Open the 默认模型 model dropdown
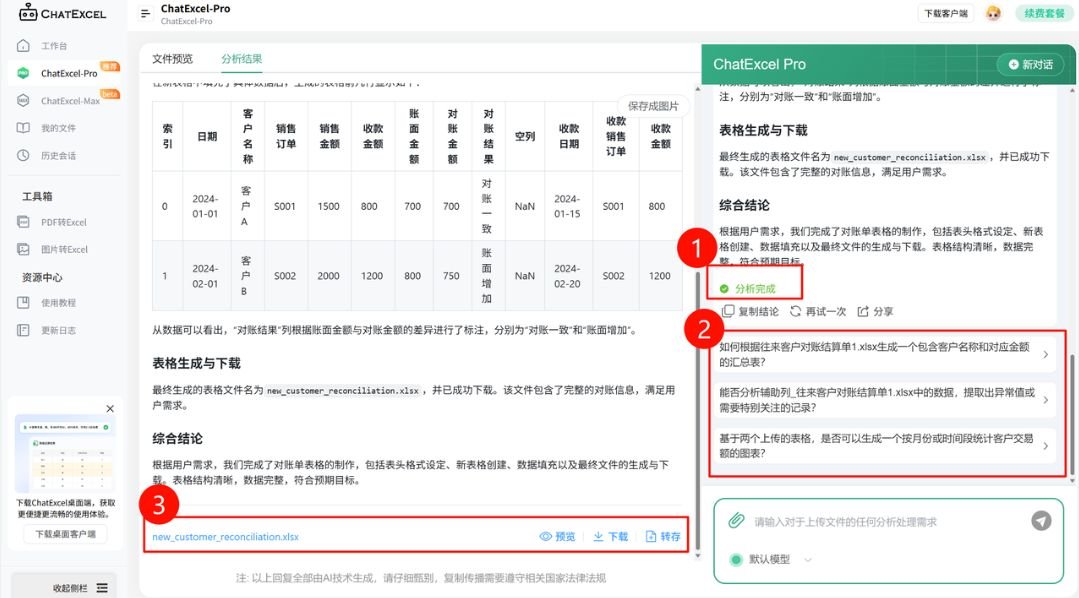 click(x=771, y=559)
